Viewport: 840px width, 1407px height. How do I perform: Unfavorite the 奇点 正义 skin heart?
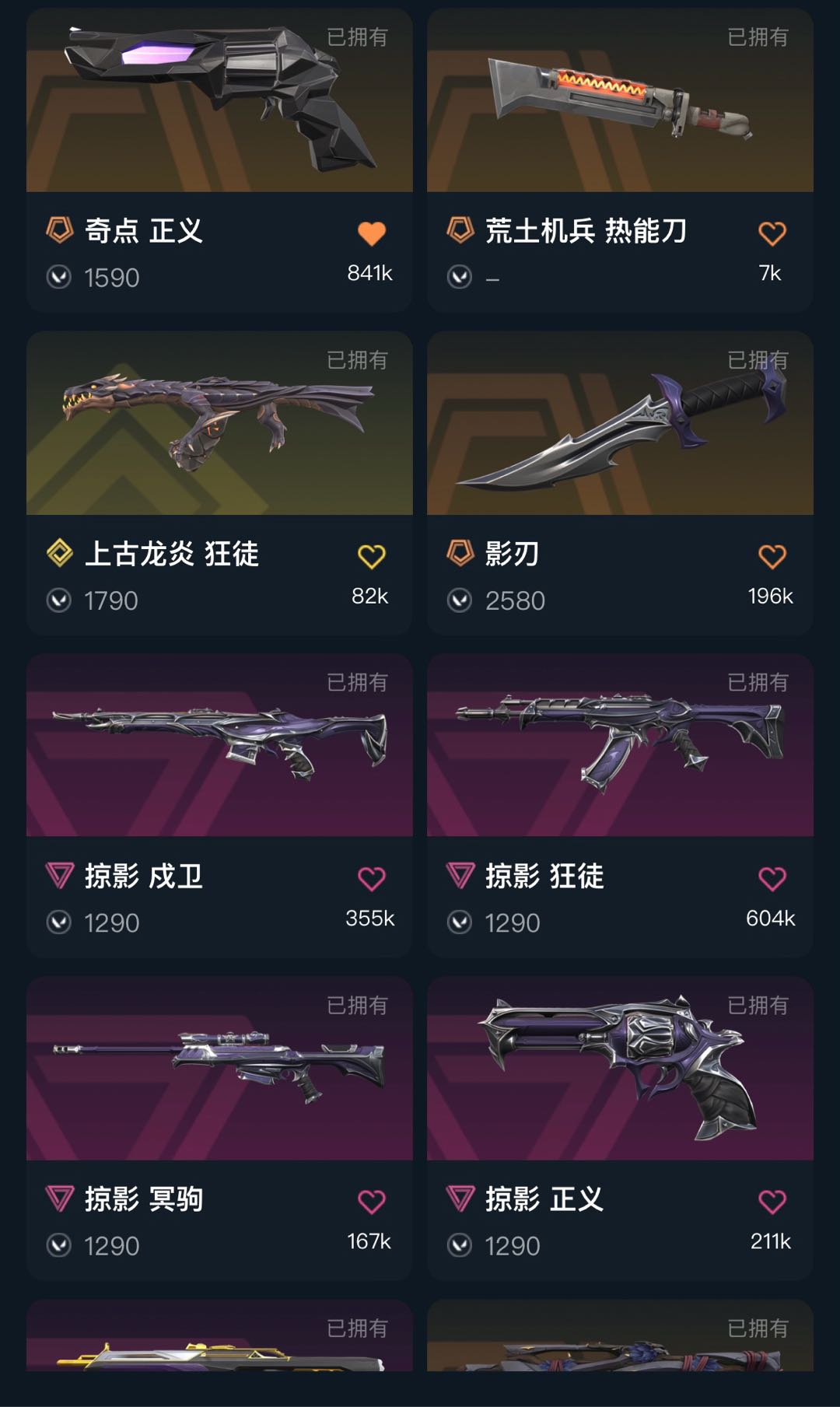click(372, 233)
